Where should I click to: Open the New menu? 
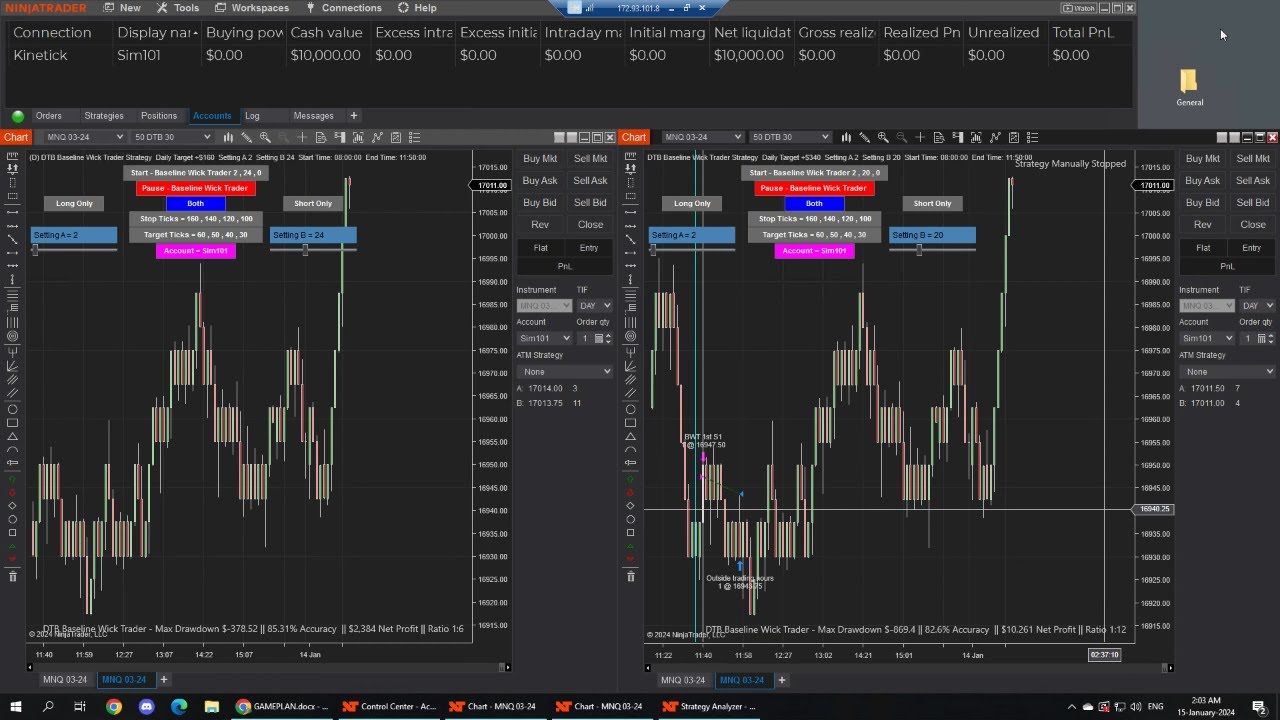(120, 8)
